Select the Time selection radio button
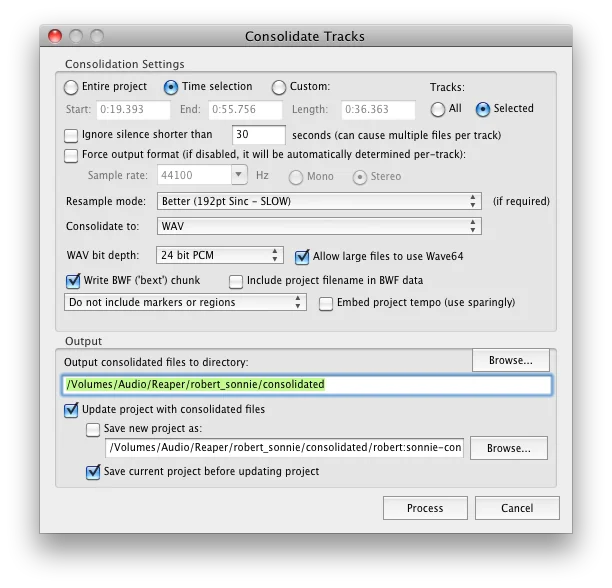This screenshot has width=612, height=588. (171, 87)
